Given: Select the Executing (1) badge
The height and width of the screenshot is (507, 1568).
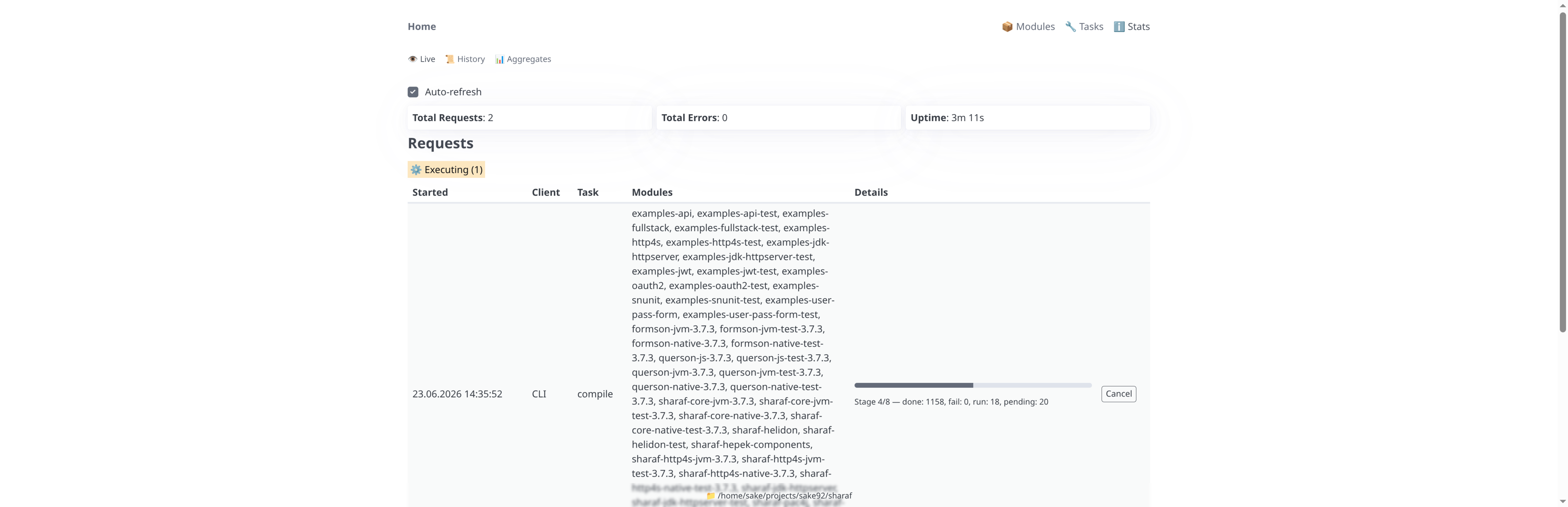Looking at the screenshot, I should coord(446,170).
